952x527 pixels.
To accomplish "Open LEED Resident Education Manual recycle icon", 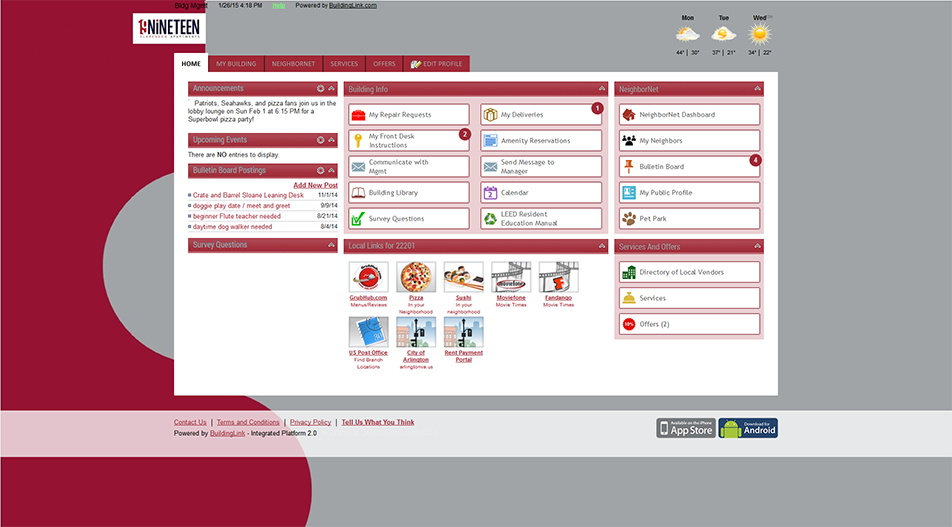I will tap(490, 219).
